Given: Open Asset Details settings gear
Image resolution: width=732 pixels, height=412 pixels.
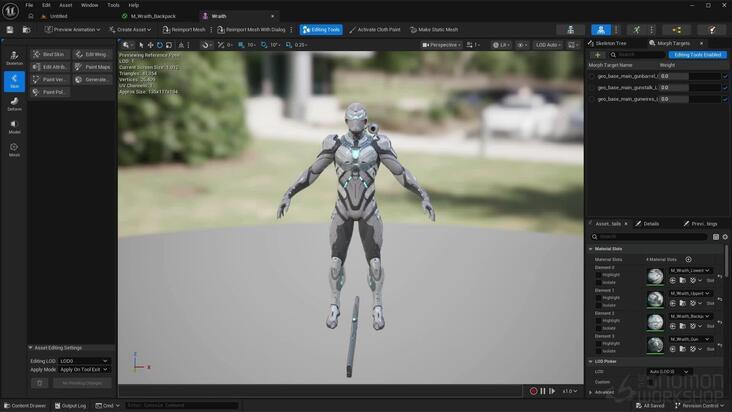Looking at the screenshot, I should [725, 237].
